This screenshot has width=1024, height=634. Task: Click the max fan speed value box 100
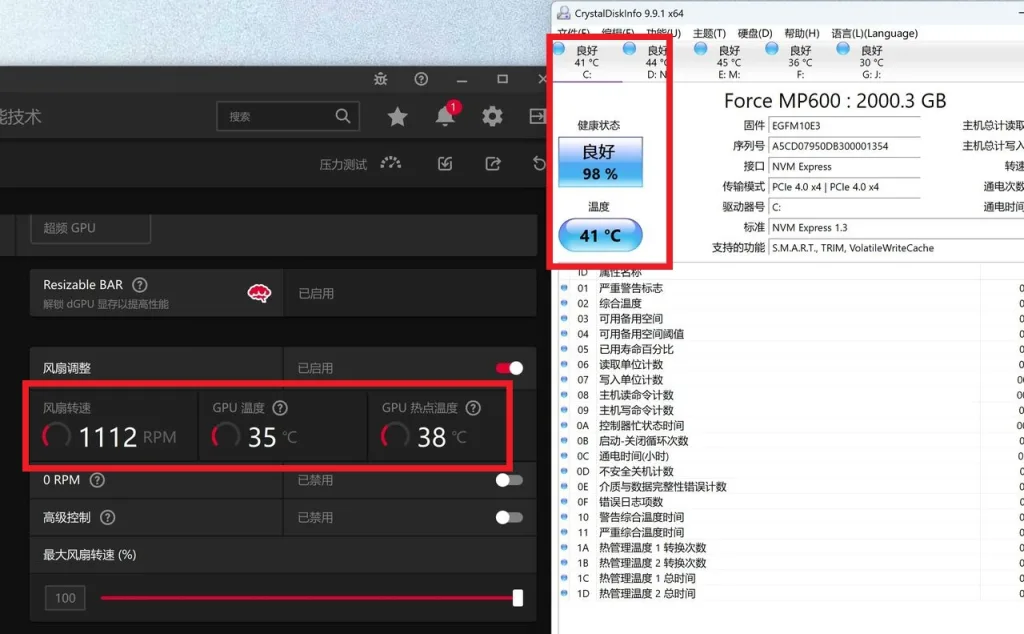[65, 598]
